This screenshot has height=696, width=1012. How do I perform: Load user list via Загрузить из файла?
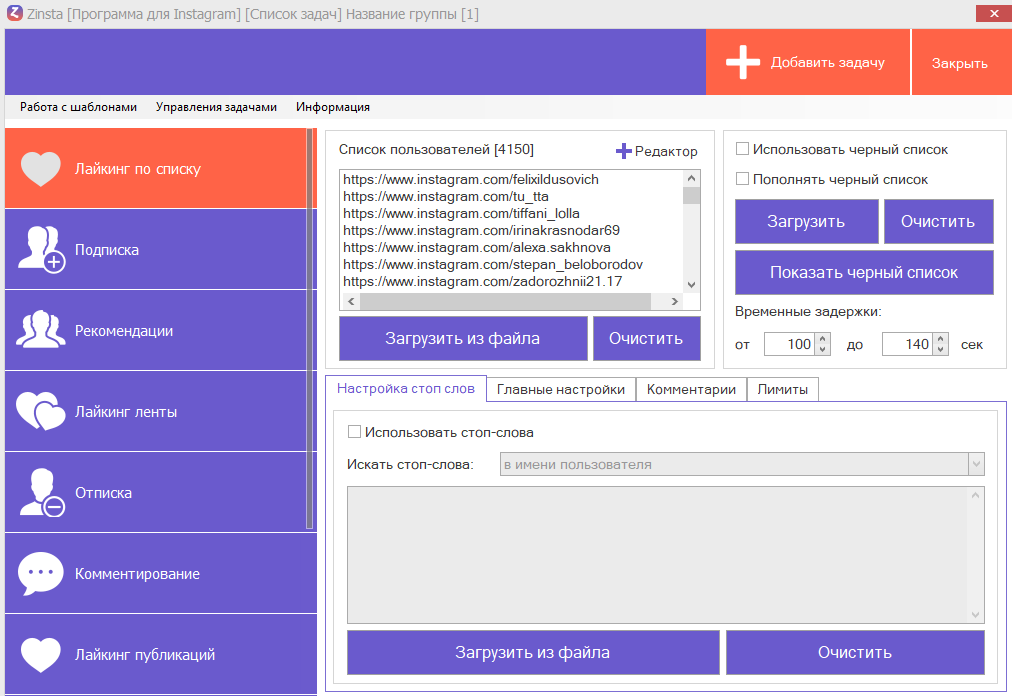(463, 338)
